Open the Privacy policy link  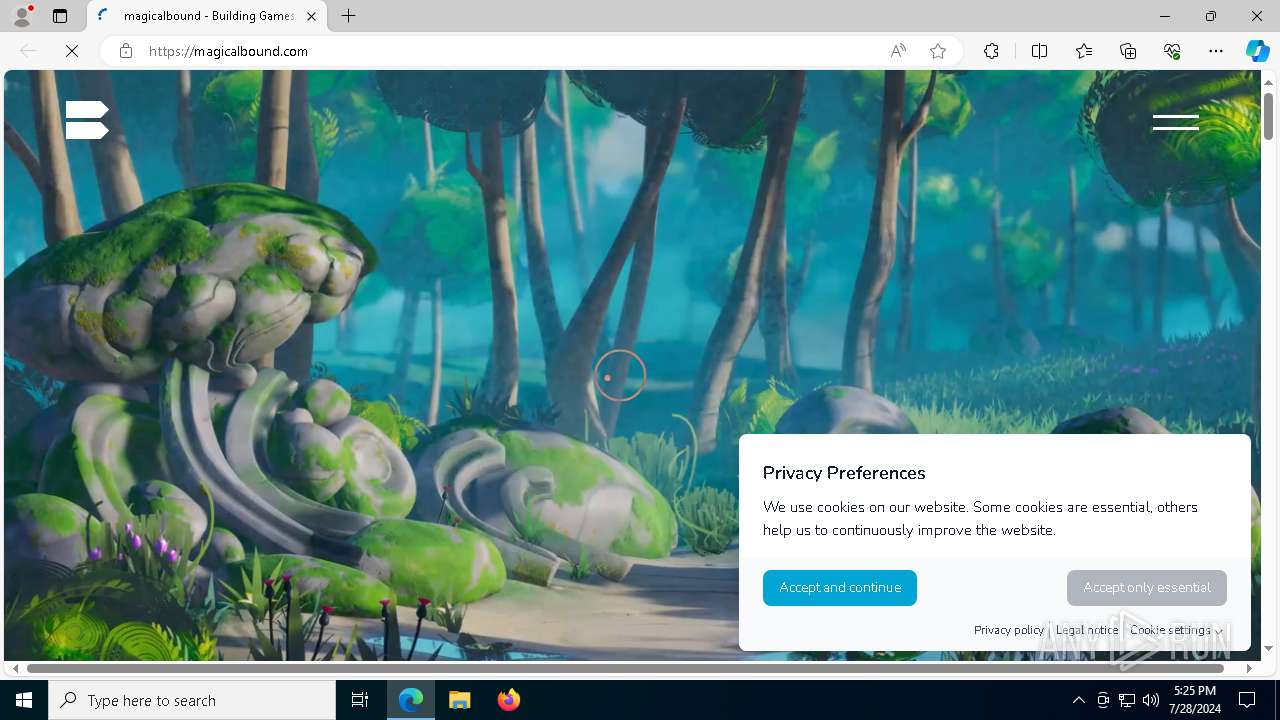pos(1008,630)
